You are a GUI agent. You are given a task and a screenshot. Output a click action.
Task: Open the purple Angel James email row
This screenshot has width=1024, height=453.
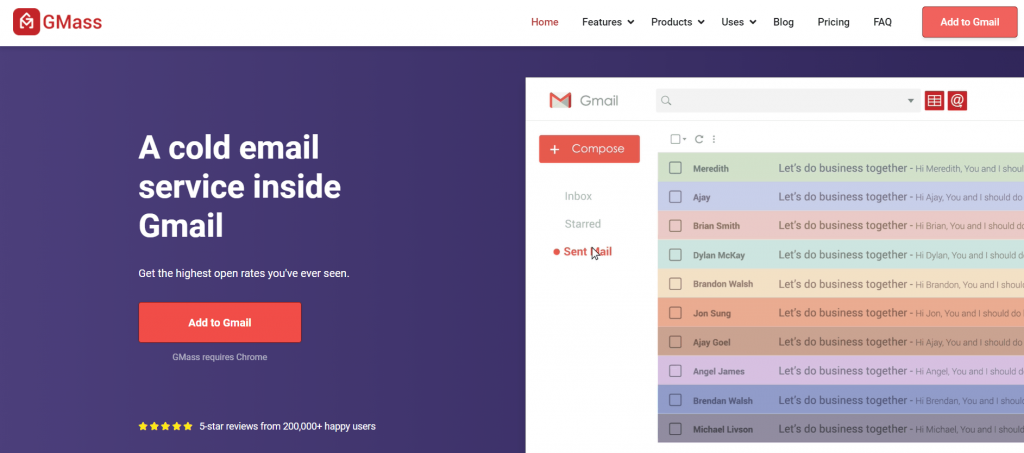840,371
